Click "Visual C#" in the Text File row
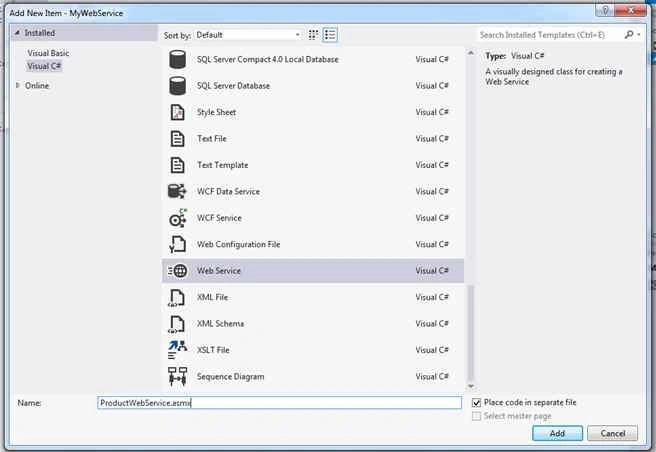This screenshot has height=452, width=656. [432, 139]
